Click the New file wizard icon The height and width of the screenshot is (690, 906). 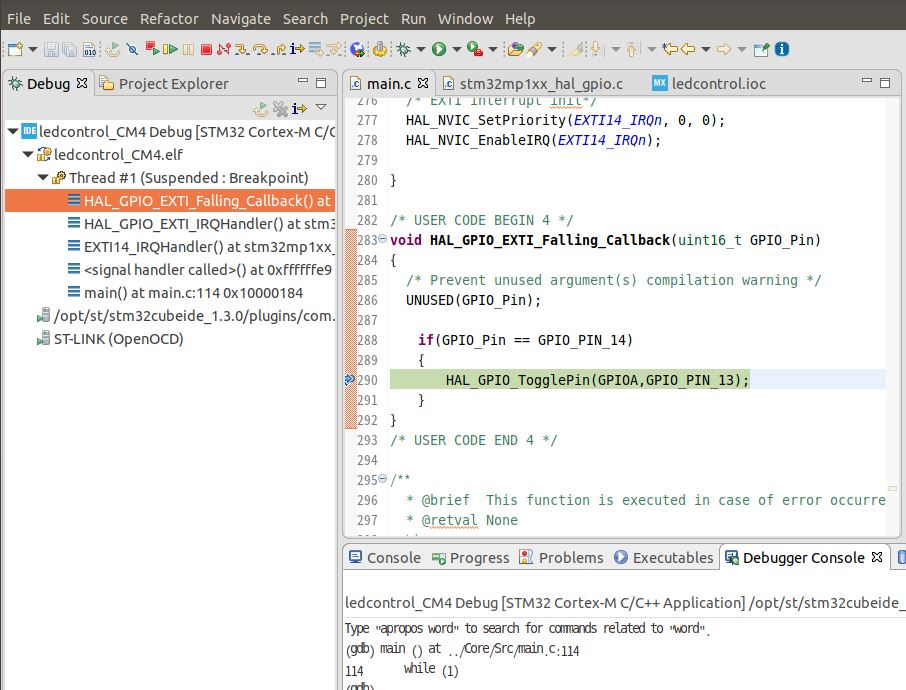pos(16,49)
